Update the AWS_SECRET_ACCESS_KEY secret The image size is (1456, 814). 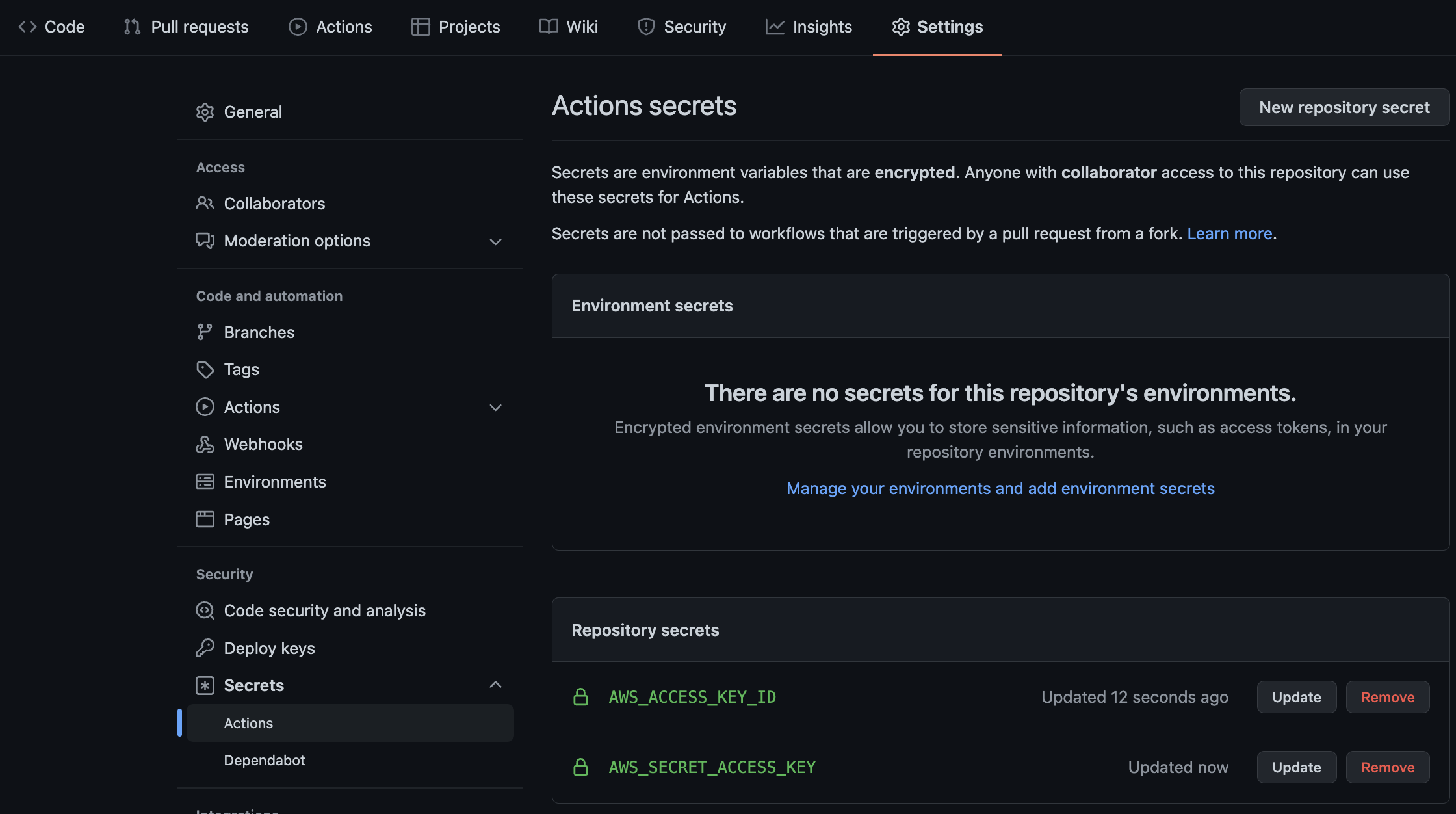tap(1297, 767)
